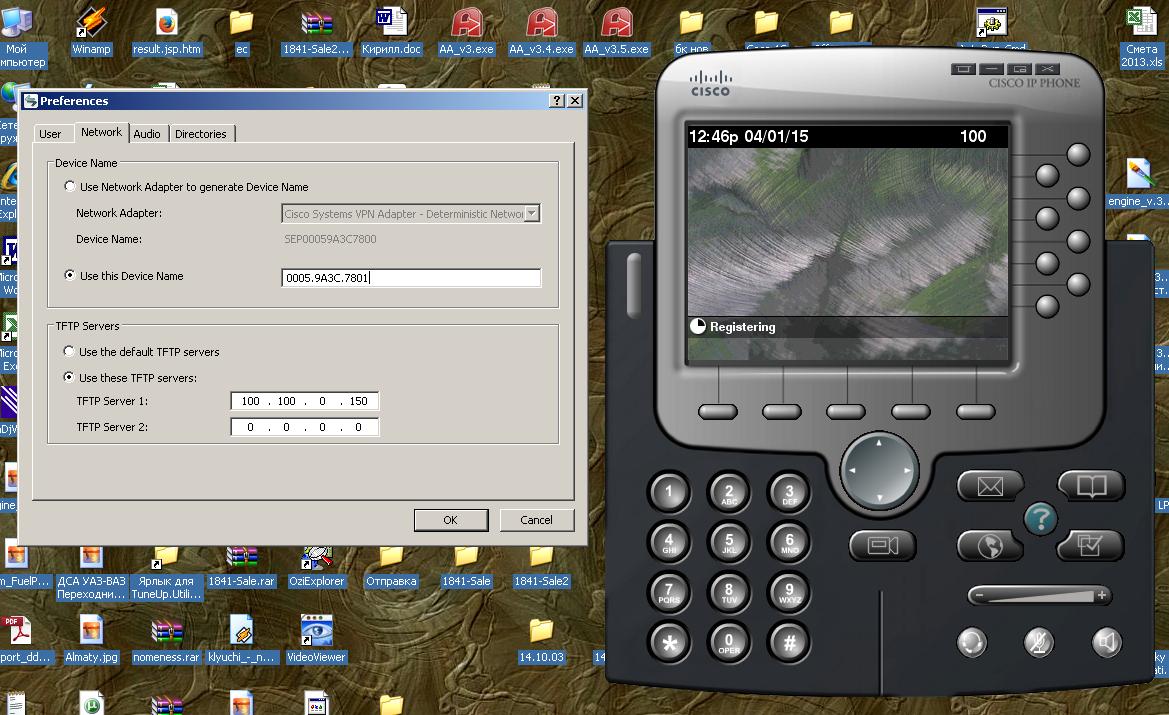1169x715 pixels.
Task: Toggle the Headset button on phone
Action: click(971, 642)
